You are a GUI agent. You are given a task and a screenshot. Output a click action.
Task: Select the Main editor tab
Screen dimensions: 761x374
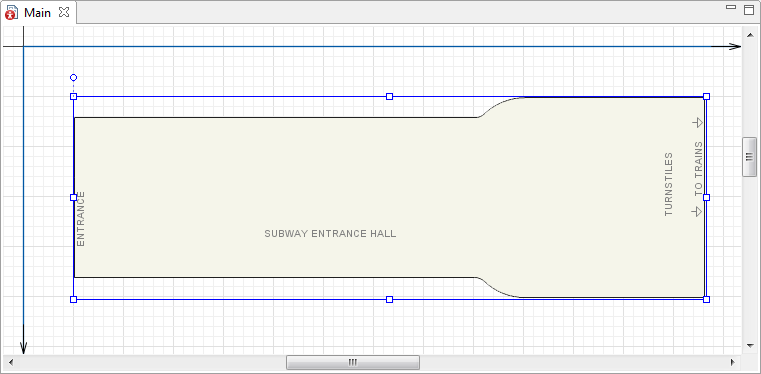click(x=38, y=13)
